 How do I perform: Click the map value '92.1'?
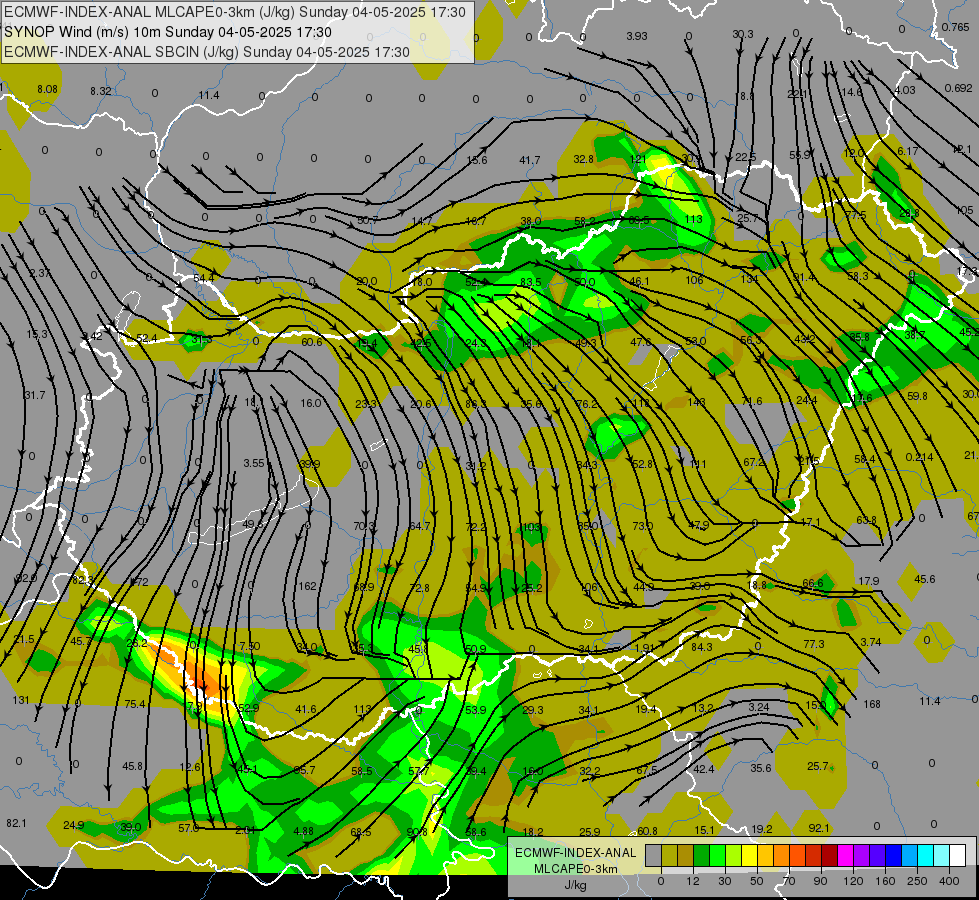(x=819, y=828)
